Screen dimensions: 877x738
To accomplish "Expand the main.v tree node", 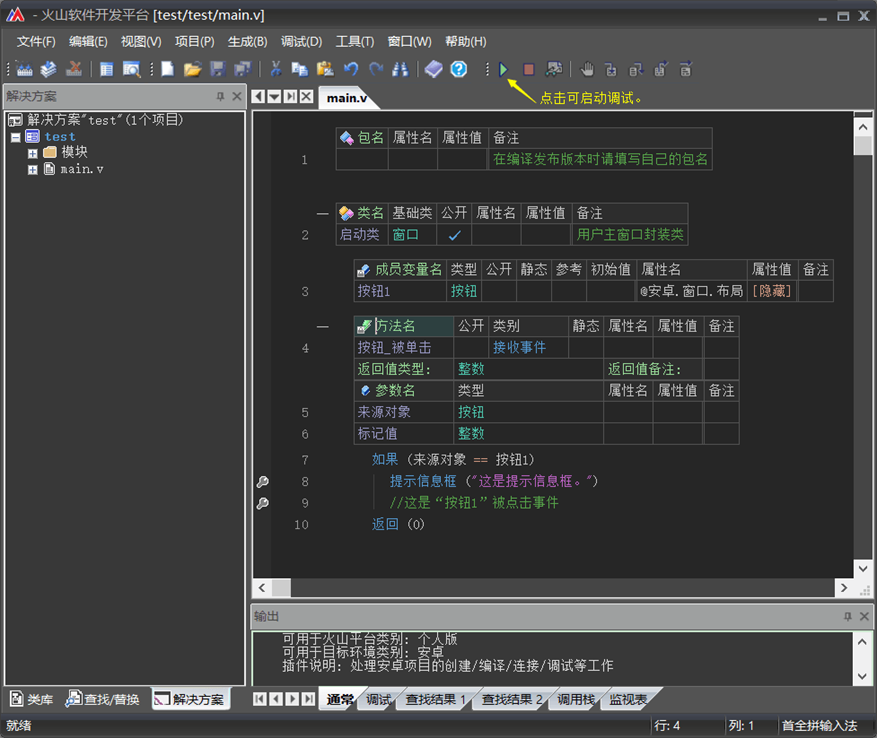I will pos(33,170).
